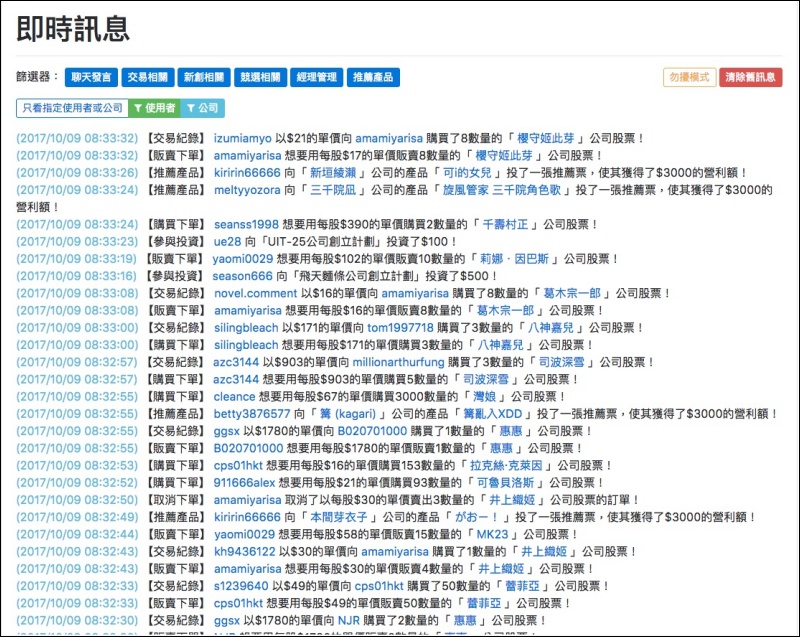Open company 灣娘 link
Screen dimensions: 800x637
point(484,397)
